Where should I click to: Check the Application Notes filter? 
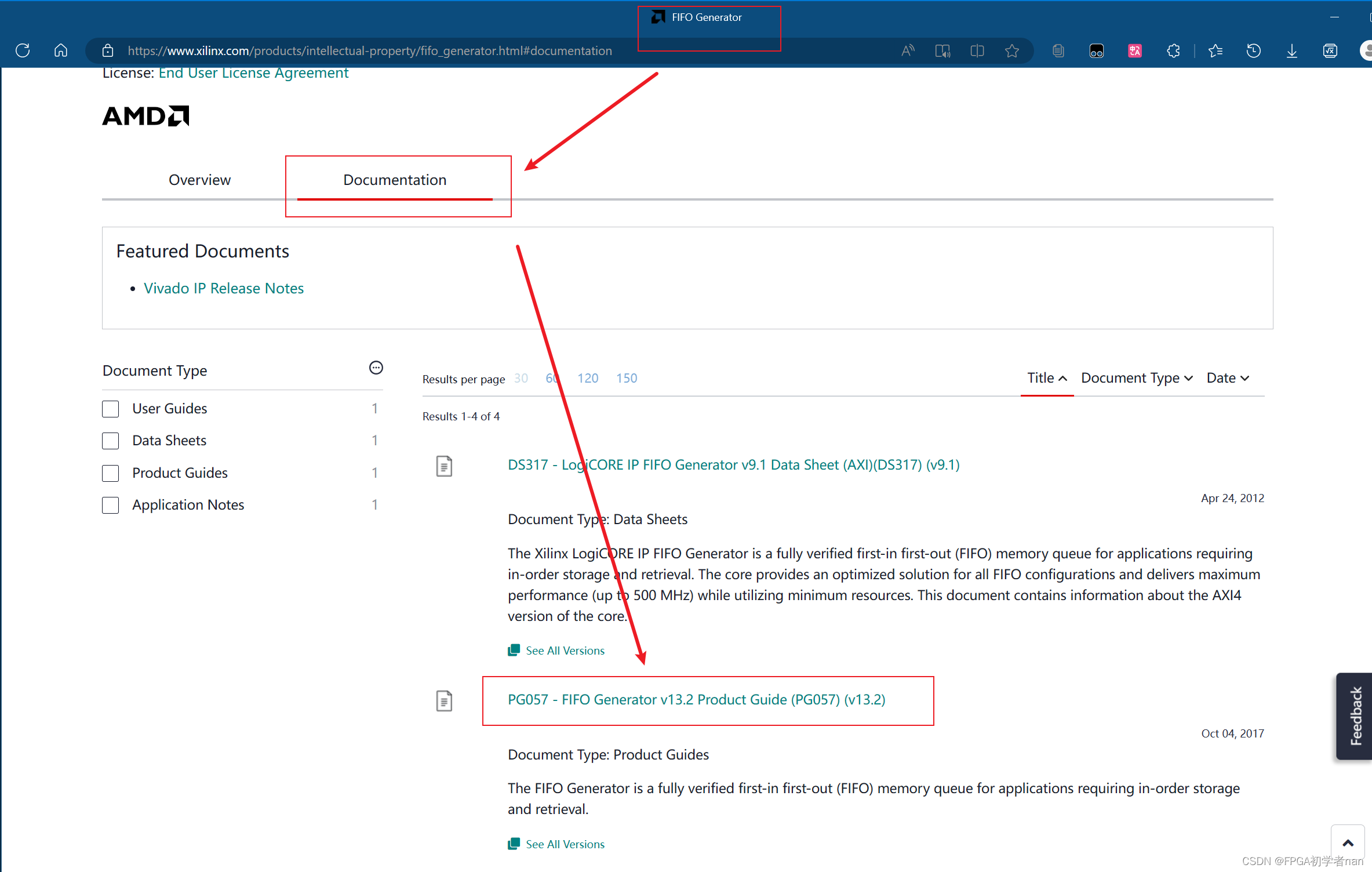(111, 505)
